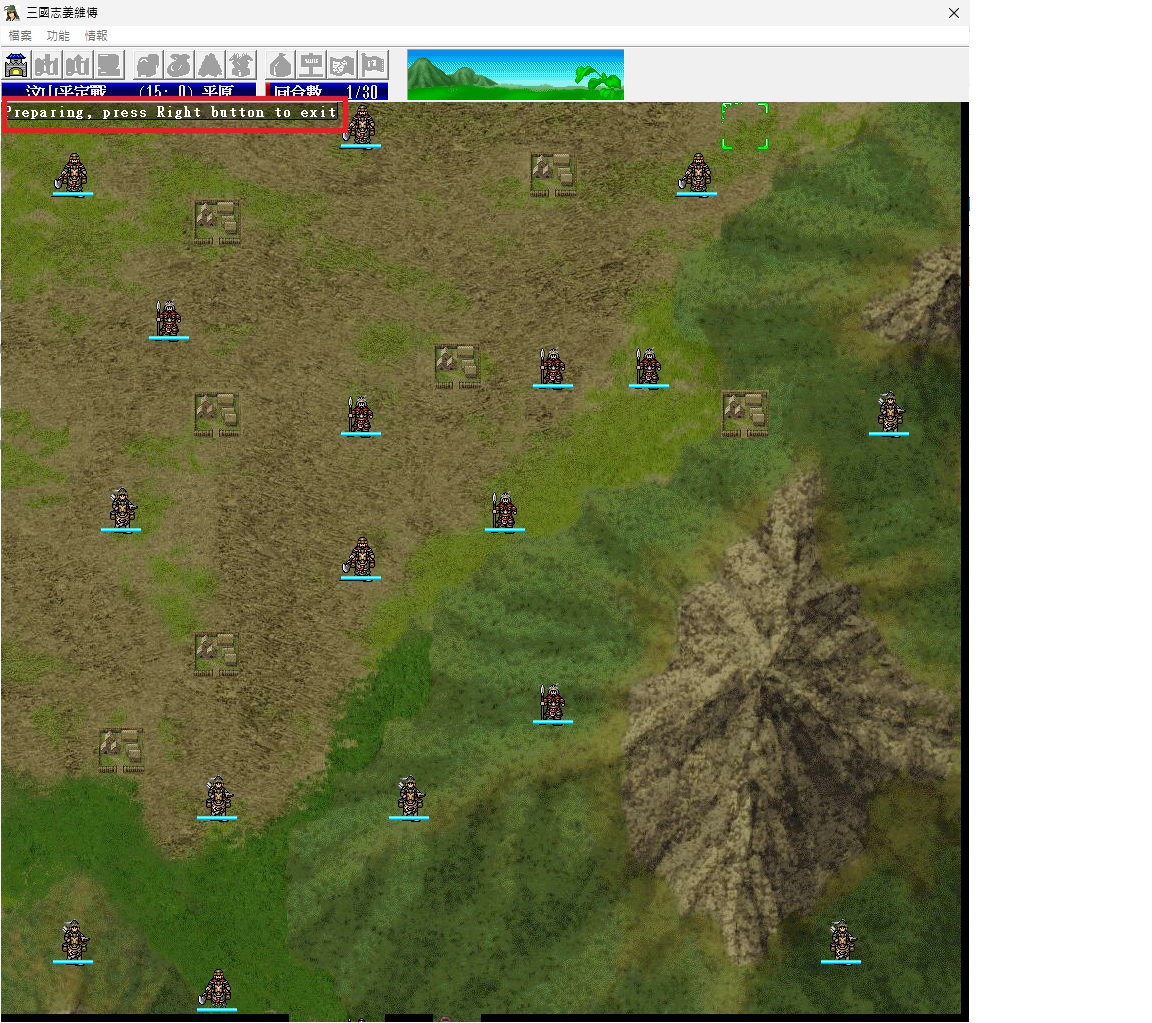Click the greyed scroll icon beside the twin towers
The image size is (1152, 1023).
(x=110, y=65)
